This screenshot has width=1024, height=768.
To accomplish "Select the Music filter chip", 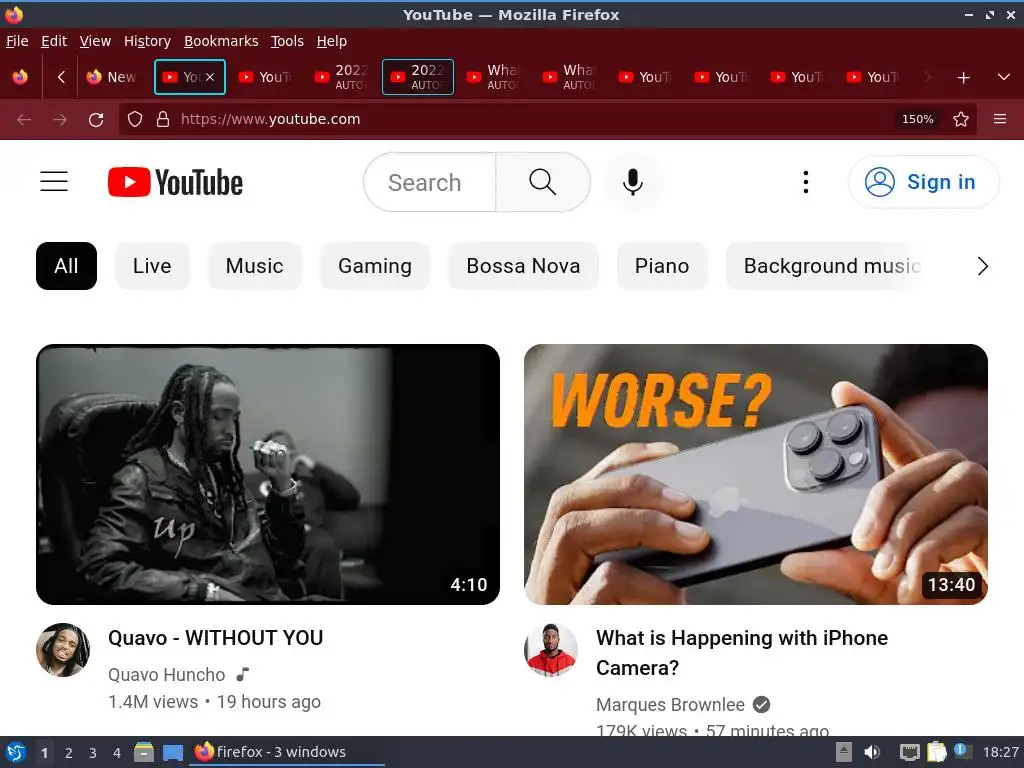I will [255, 266].
